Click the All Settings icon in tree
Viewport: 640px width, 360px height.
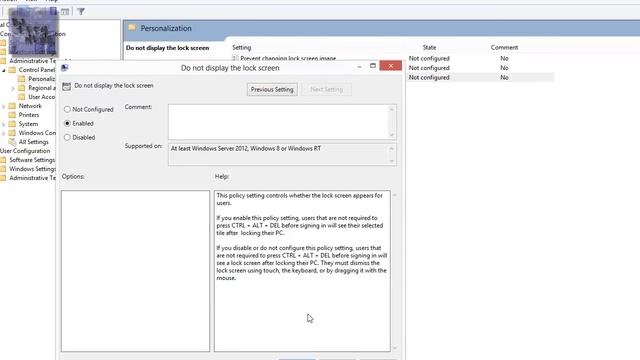[x=13, y=142]
